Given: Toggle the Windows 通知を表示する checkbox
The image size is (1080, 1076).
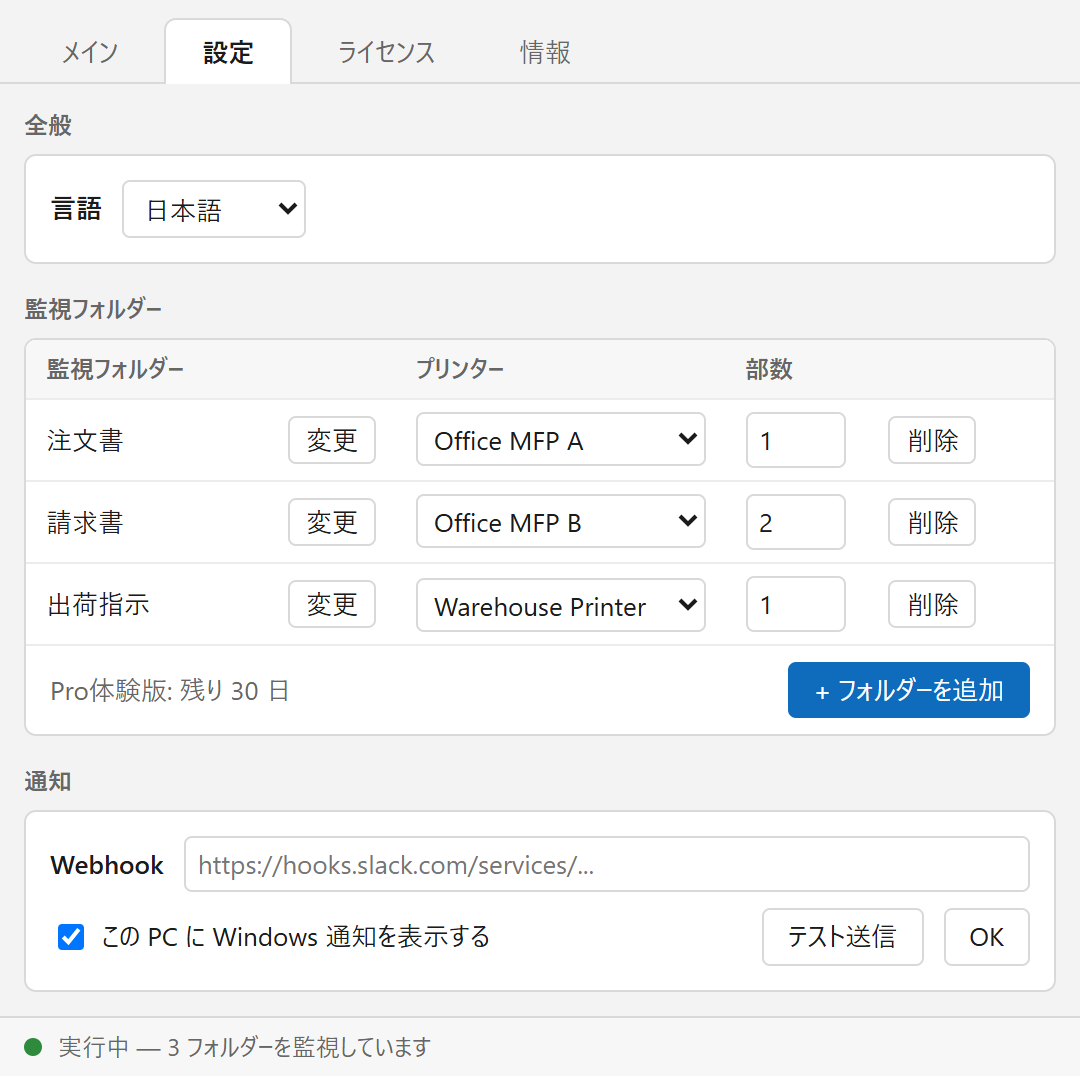Looking at the screenshot, I should tap(71, 937).
